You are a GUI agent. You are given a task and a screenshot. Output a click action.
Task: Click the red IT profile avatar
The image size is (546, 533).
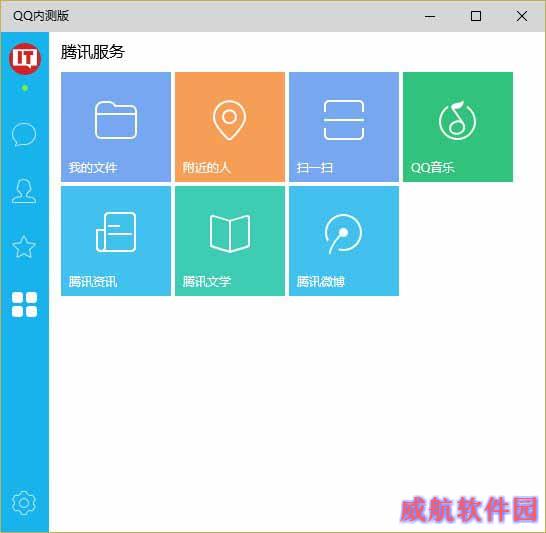click(x=25, y=58)
